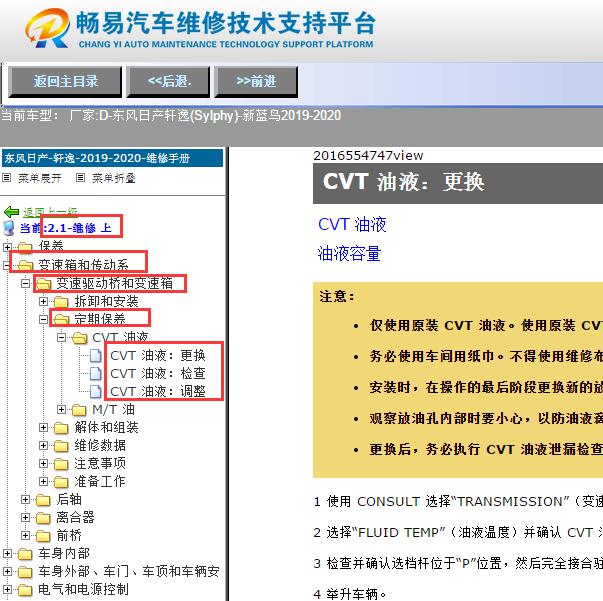Click document icon beside CVT 油液：调整
This screenshot has height=601, width=603.
96,391
